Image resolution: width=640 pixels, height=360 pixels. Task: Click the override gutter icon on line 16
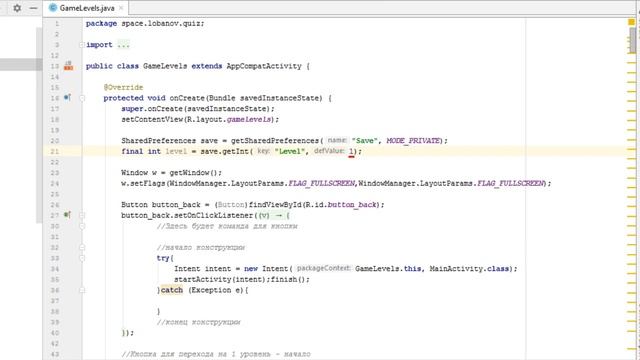(67, 98)
